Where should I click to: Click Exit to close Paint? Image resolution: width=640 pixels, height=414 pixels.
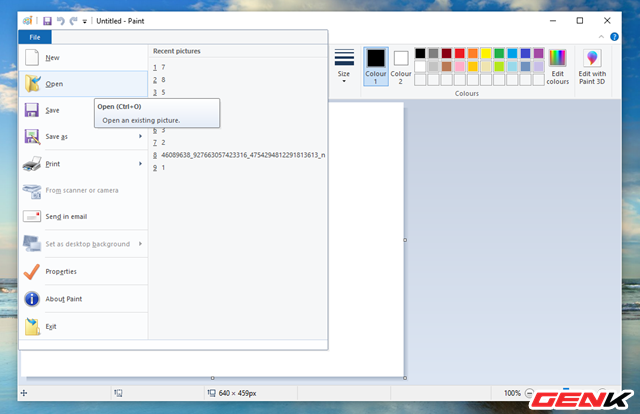coord(50,325)
